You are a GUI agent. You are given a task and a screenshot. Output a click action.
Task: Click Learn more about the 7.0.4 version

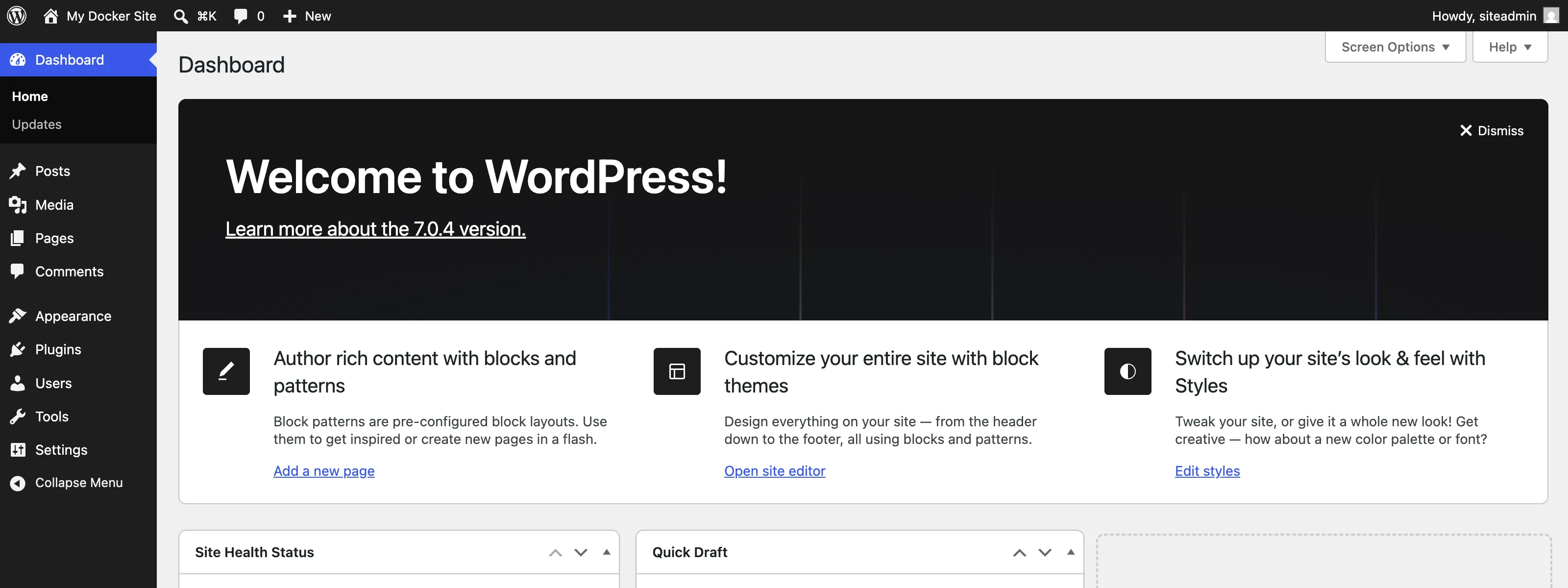(x=375, y=229)
